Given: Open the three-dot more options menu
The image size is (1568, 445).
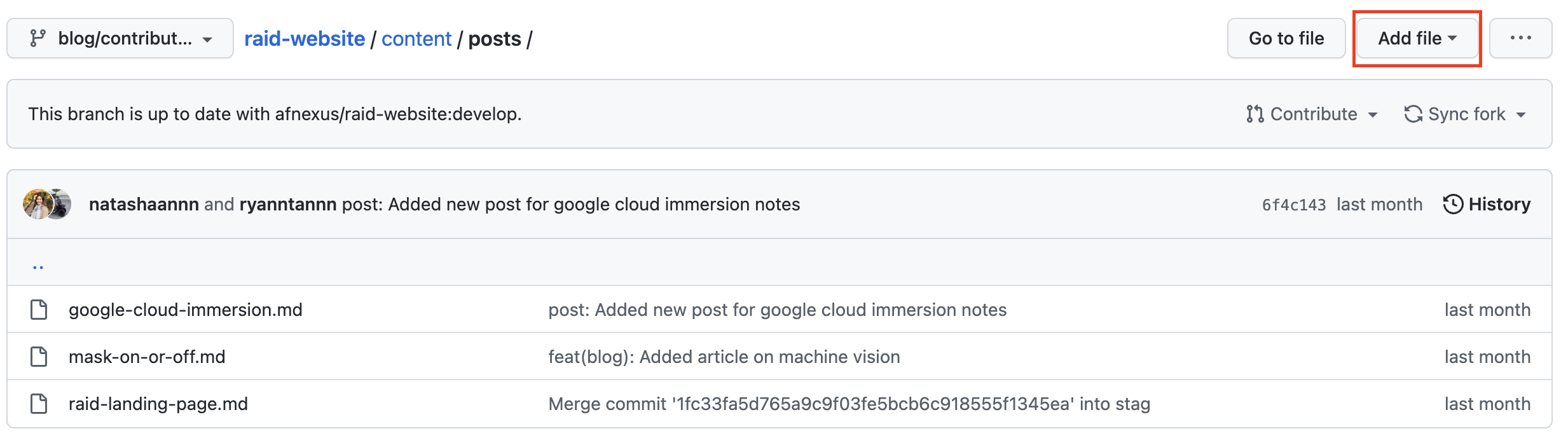Looking at the screenshot, I should 1520,39.
